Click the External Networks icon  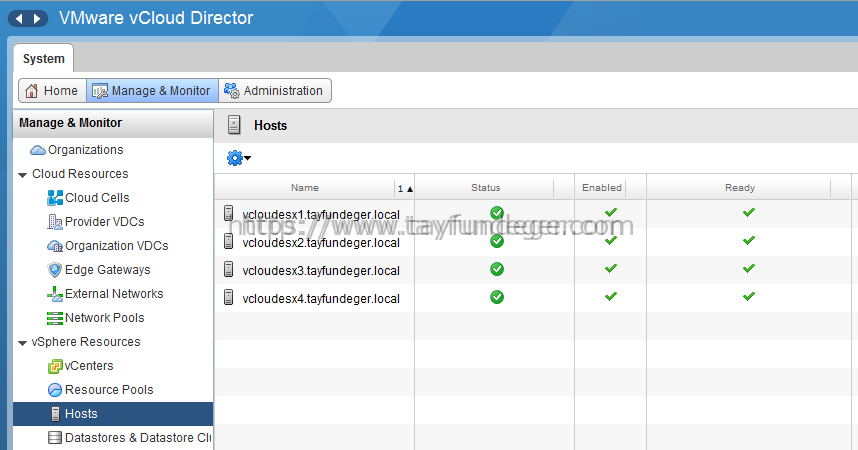55,294
